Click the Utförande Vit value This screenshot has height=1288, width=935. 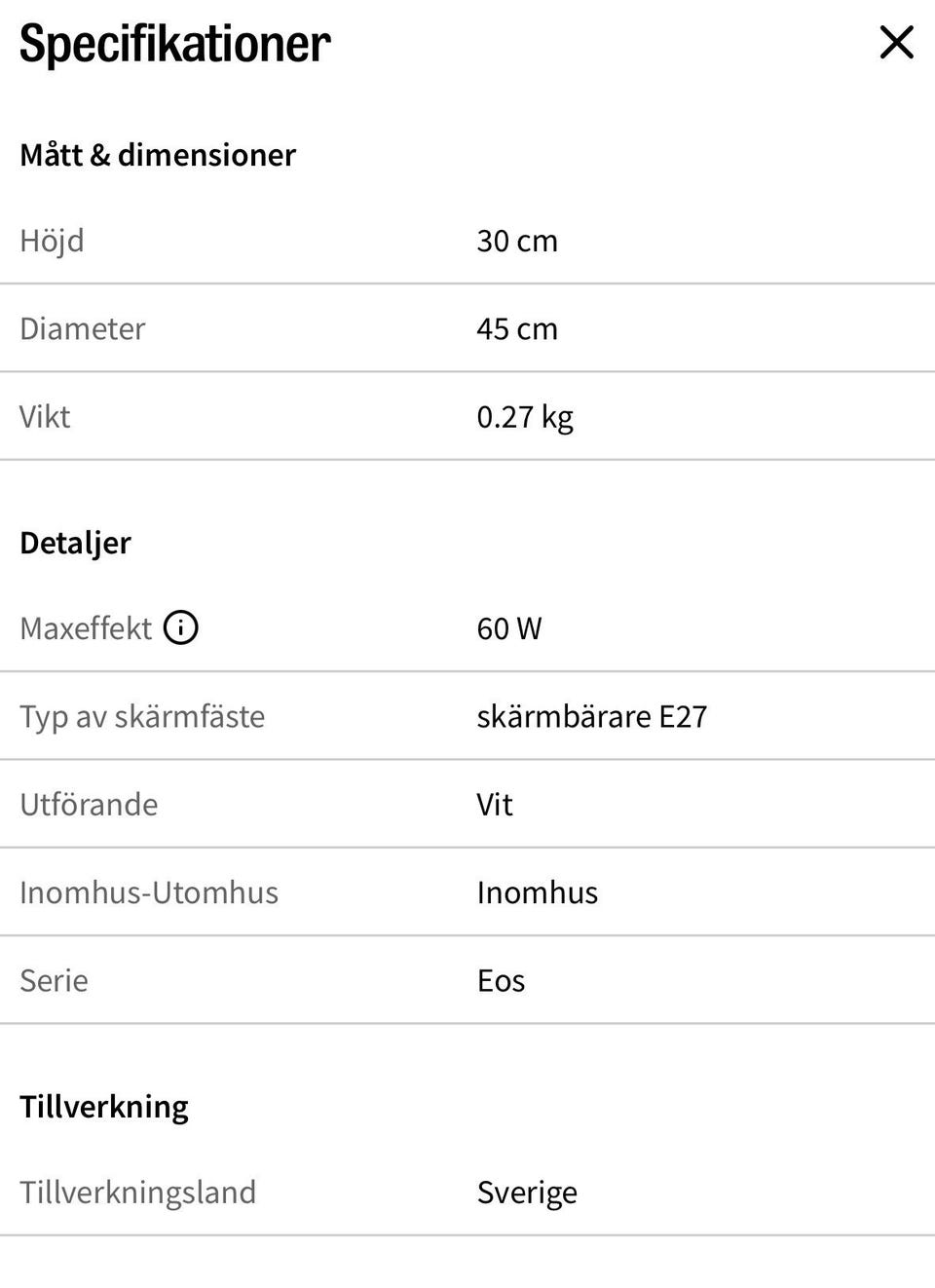[x=495, y=804]
